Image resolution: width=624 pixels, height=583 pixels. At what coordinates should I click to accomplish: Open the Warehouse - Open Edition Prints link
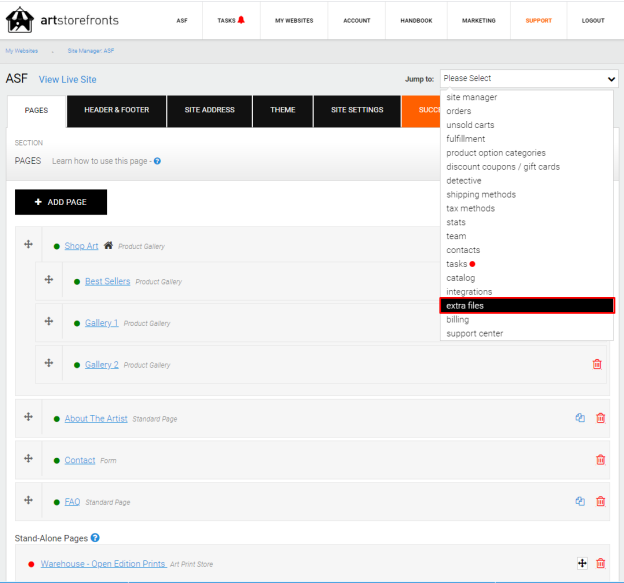[x=103, y=564]
